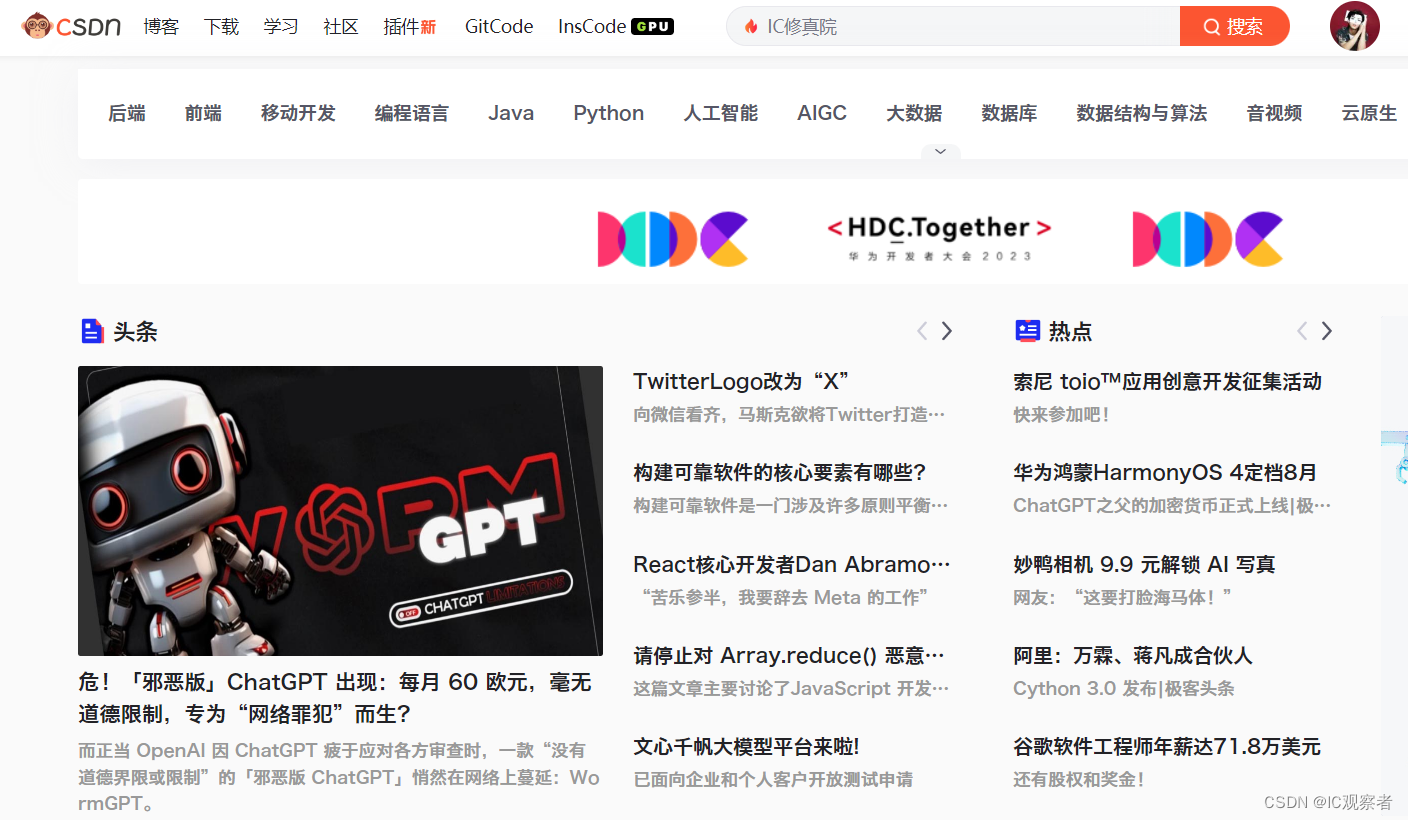Screen dimensions: 1408x820
Task: Select the AIGC category tab
Action: [822, 113]
